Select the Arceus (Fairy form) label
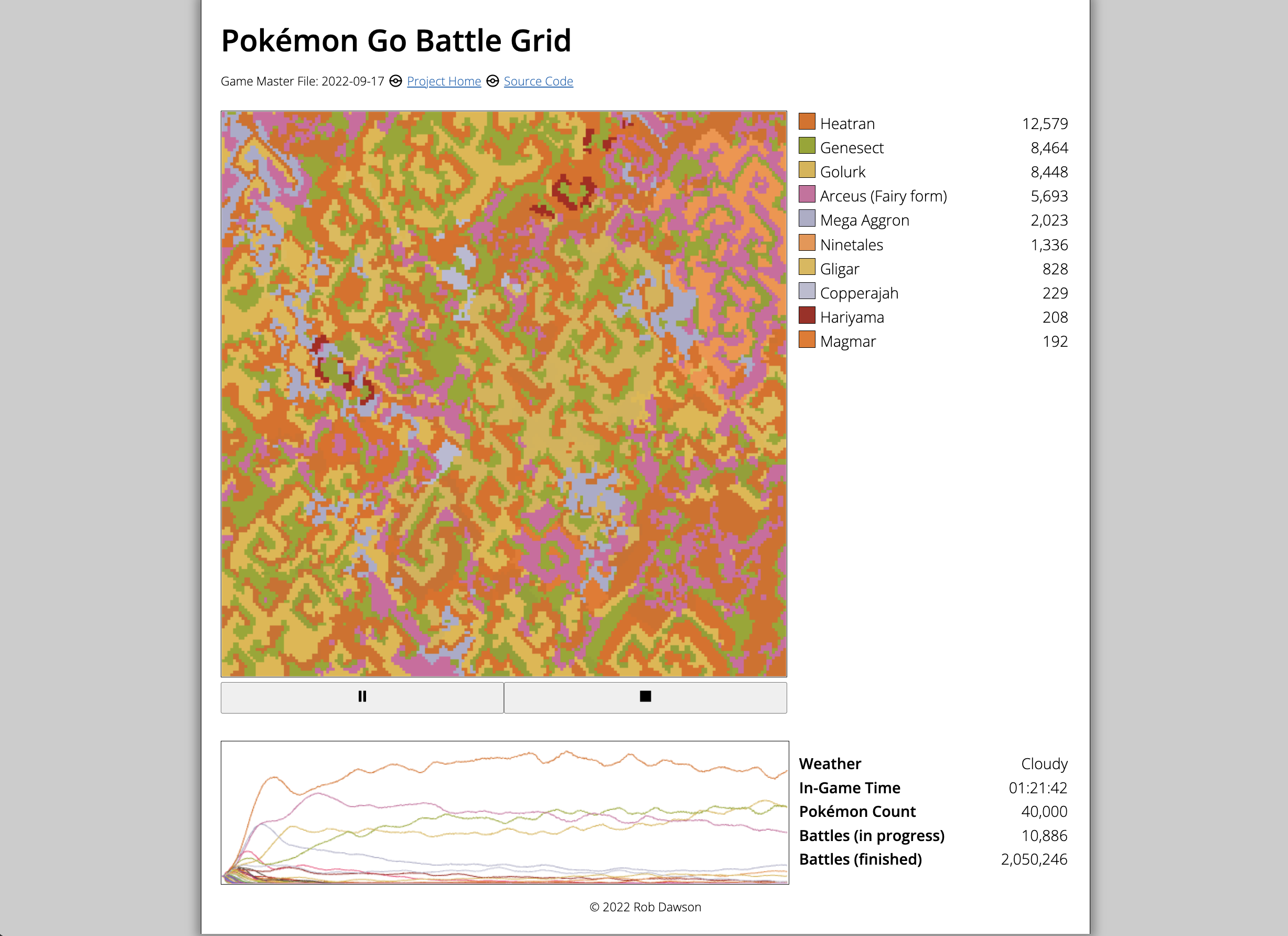1288x936 pixels. [883, 196]
